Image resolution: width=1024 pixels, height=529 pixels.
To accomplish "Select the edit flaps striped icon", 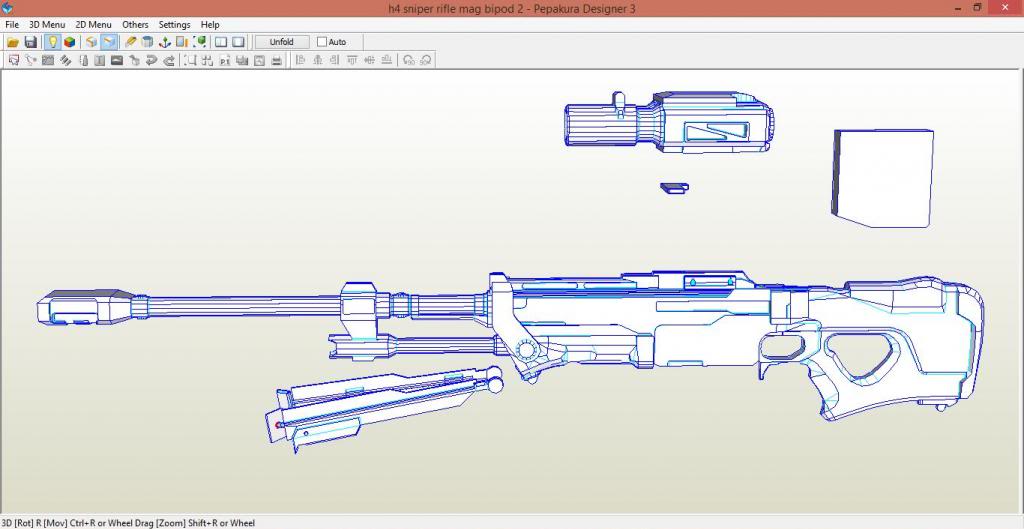I will [x=65, y=61].
